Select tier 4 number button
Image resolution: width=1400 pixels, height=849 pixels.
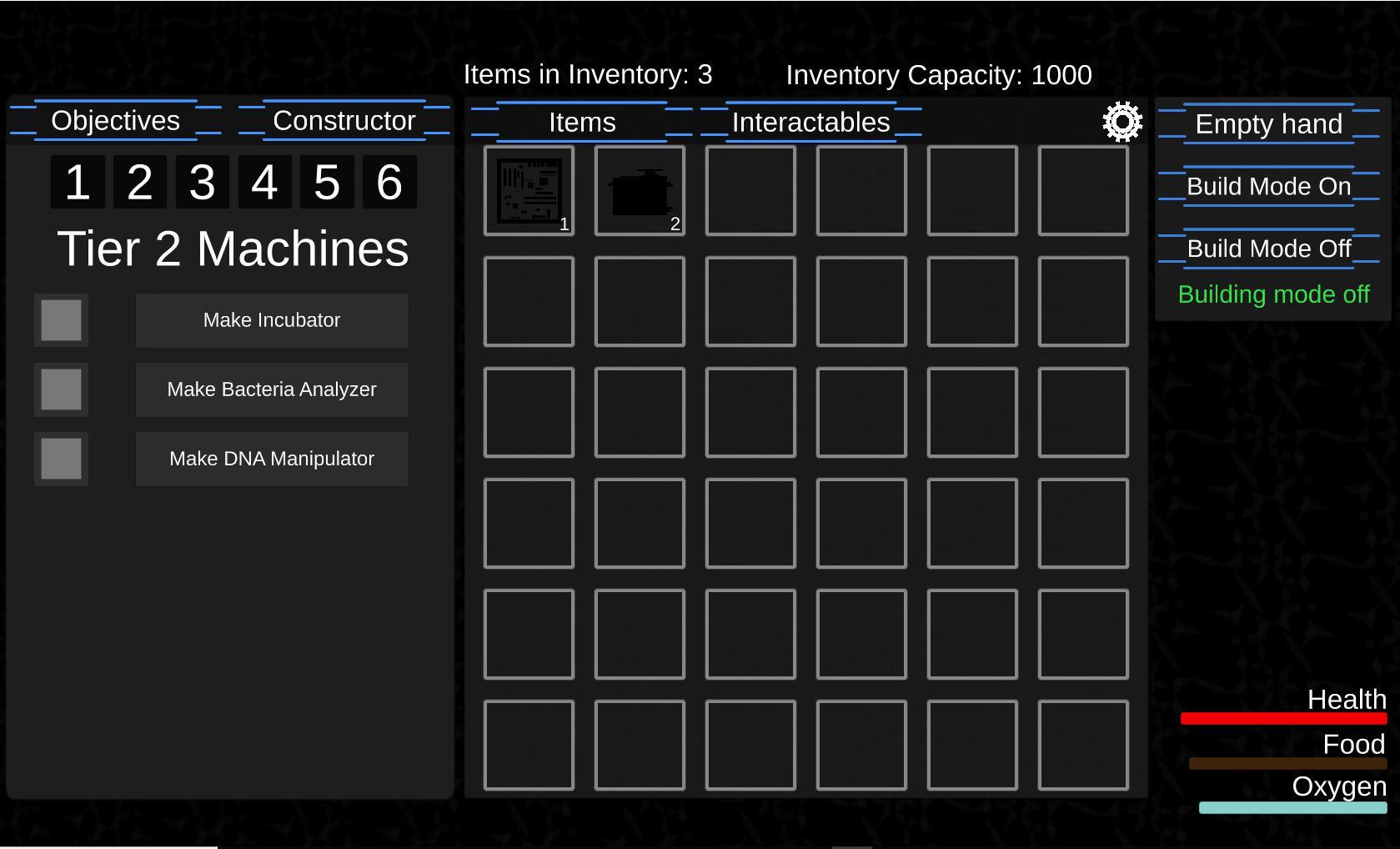tap(265, 182)
